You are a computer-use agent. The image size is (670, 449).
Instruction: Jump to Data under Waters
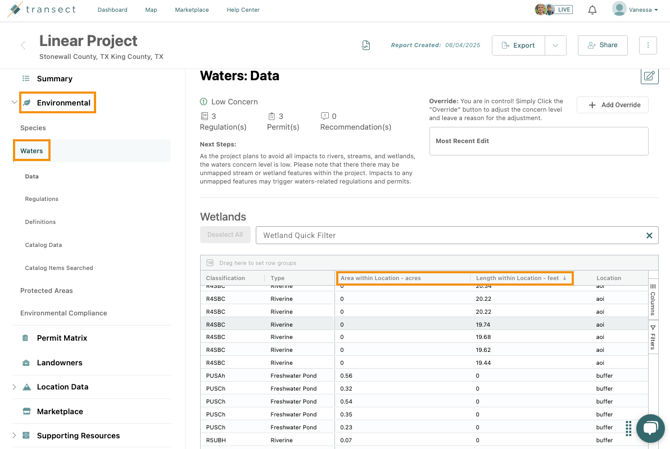32,176
